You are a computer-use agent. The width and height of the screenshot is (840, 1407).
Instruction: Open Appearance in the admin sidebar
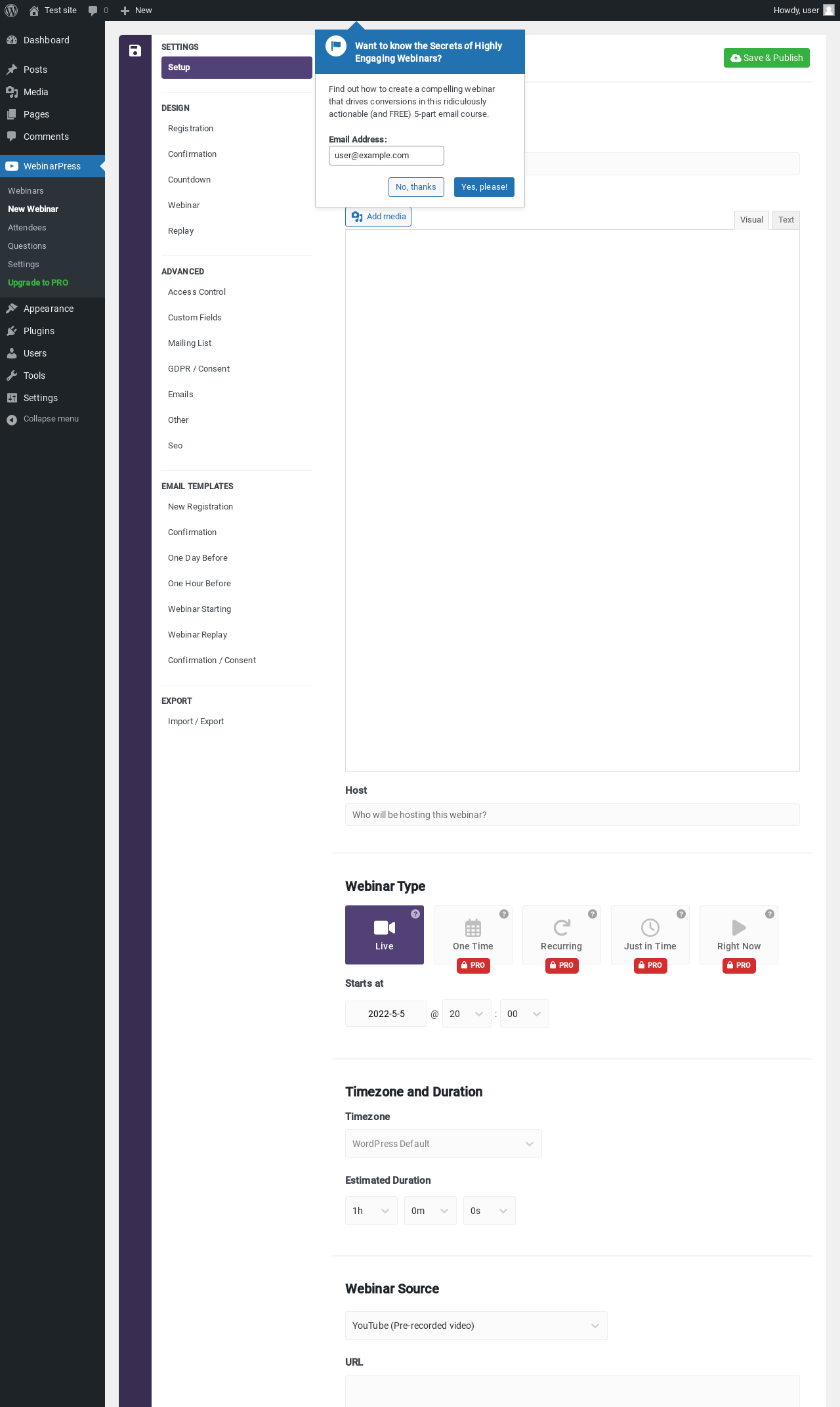click(x=52, y=309)
